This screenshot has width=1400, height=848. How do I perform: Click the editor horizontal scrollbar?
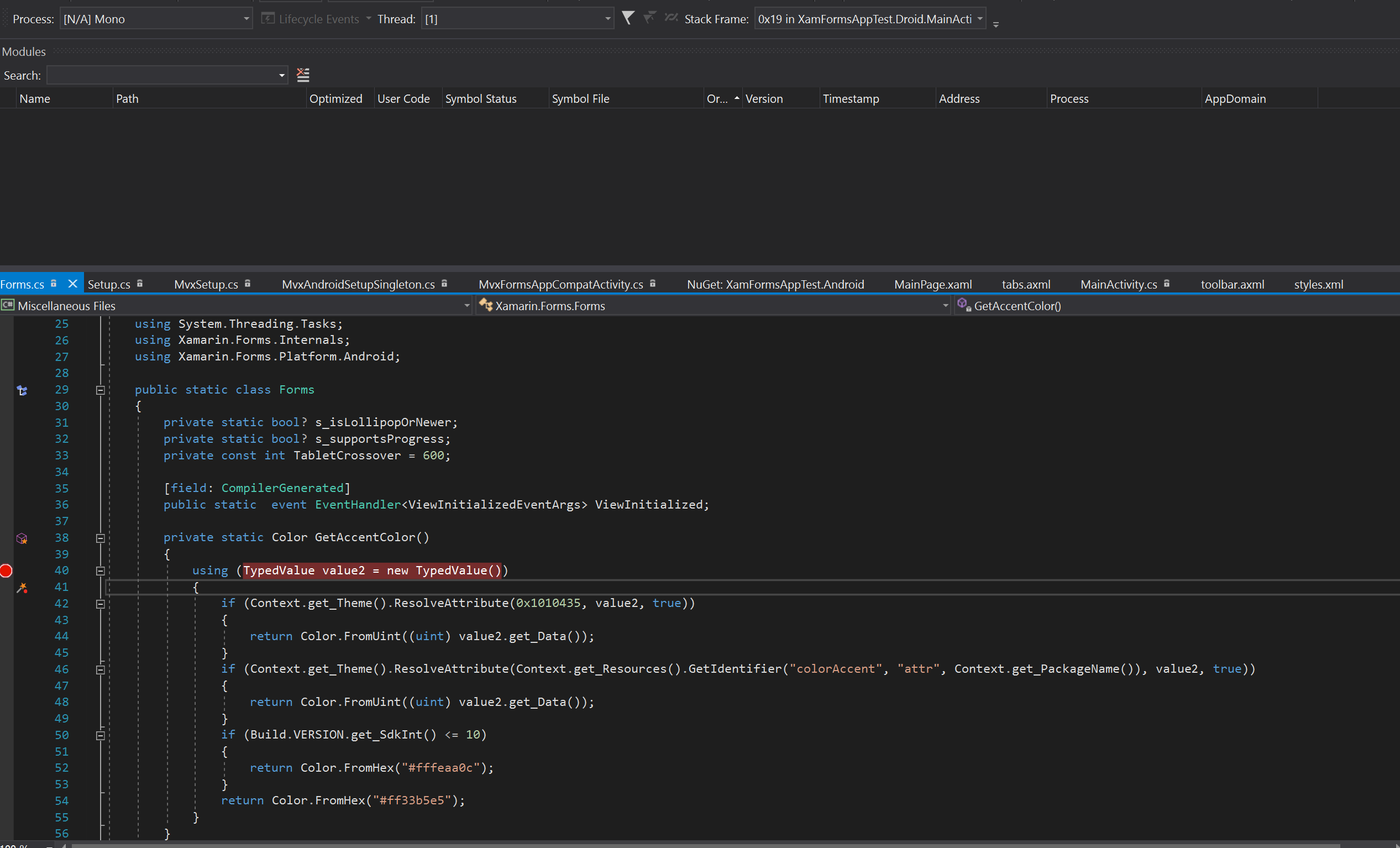[x=705, y=845]
